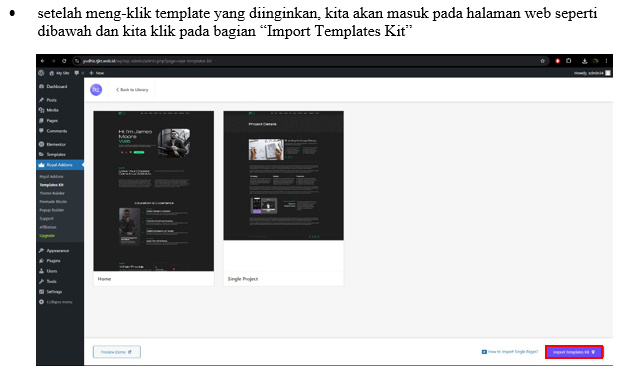Open the Home template thumbnail
634x376 pixels.
point(154,191)
